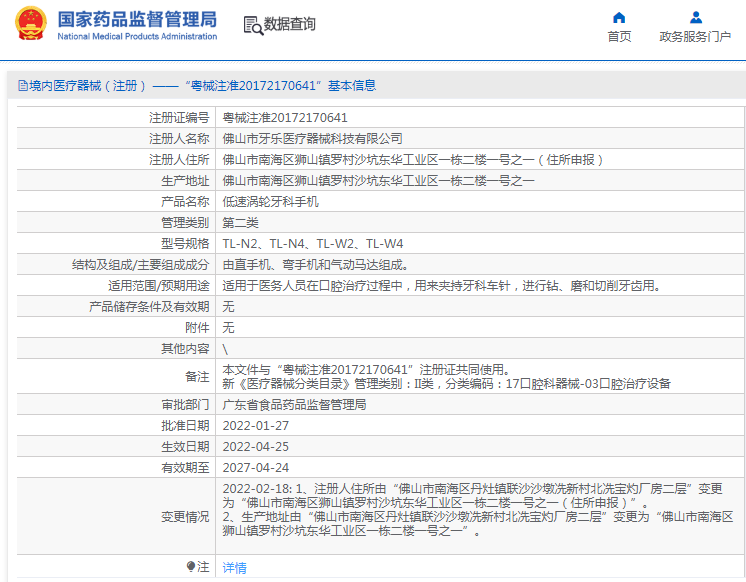
Task: Click the document icon before 境内医疗器械
Action: click(22, 86)
